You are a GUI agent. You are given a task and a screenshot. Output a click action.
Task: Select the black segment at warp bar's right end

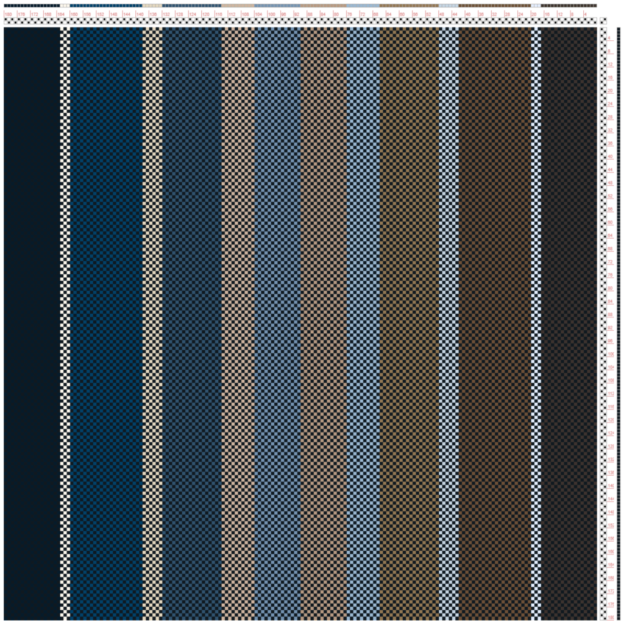569,5
